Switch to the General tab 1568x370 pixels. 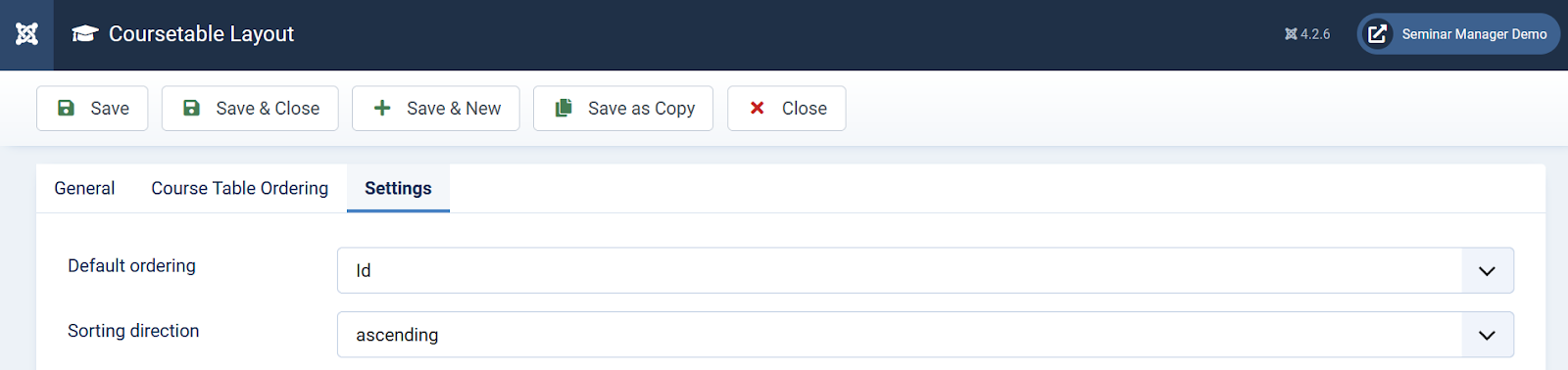(84, 188)
